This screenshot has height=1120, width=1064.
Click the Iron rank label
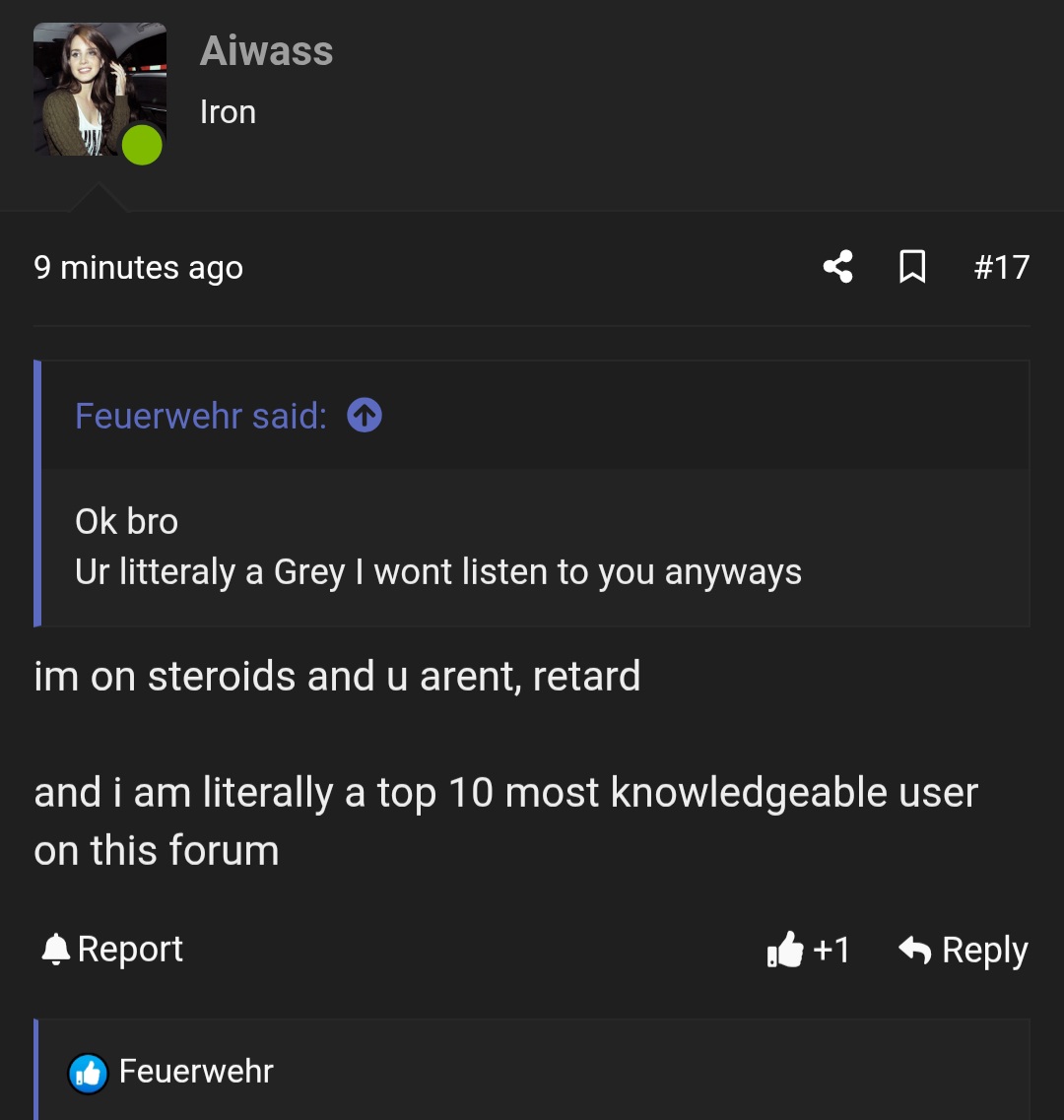[228, 111]
